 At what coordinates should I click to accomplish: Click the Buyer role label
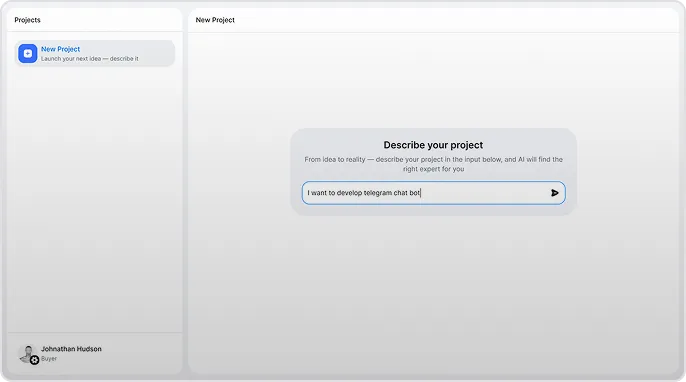click(x=49, y=359)
